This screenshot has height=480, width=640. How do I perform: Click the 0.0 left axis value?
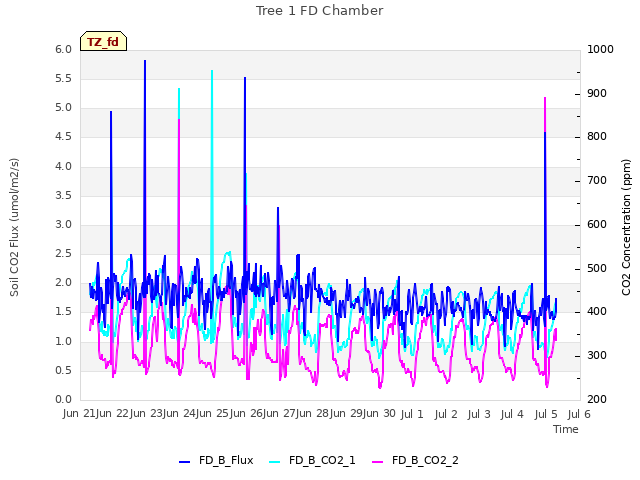pos(63,400)
